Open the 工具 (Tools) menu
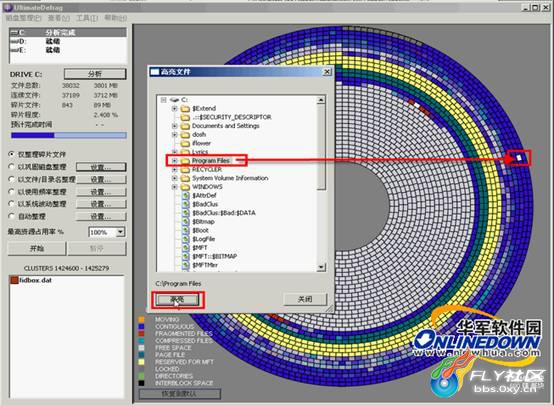Image resolution: width=554 pixels, height=405 pixels. (87, 18)
